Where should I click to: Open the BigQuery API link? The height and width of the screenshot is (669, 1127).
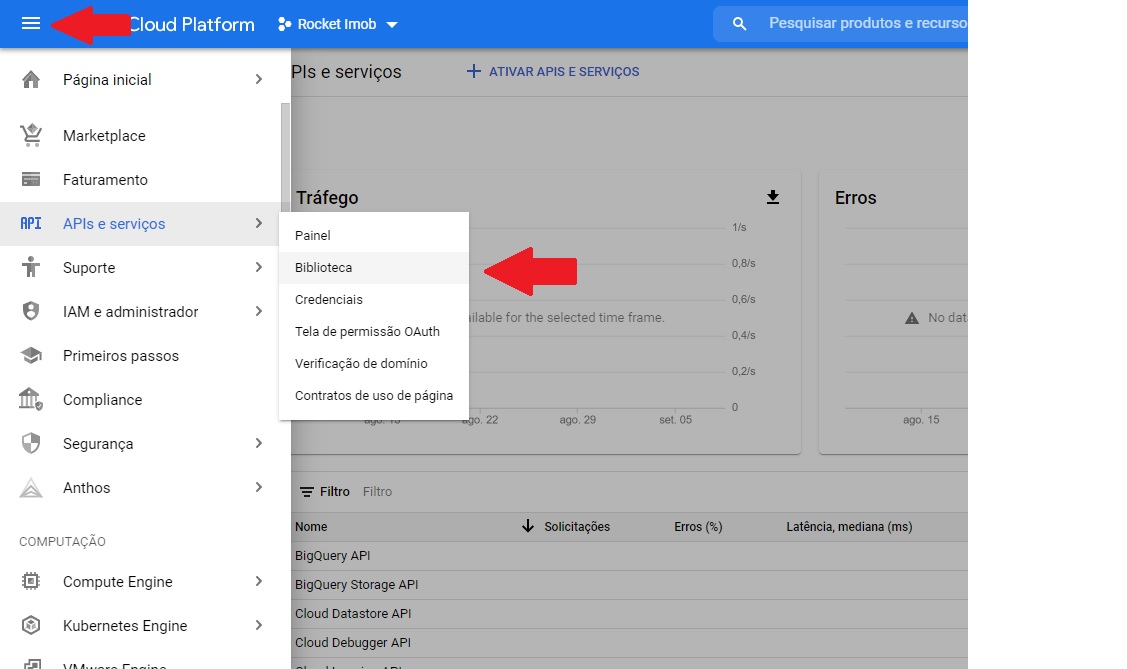pyautogui.click(x=332, y=556)
